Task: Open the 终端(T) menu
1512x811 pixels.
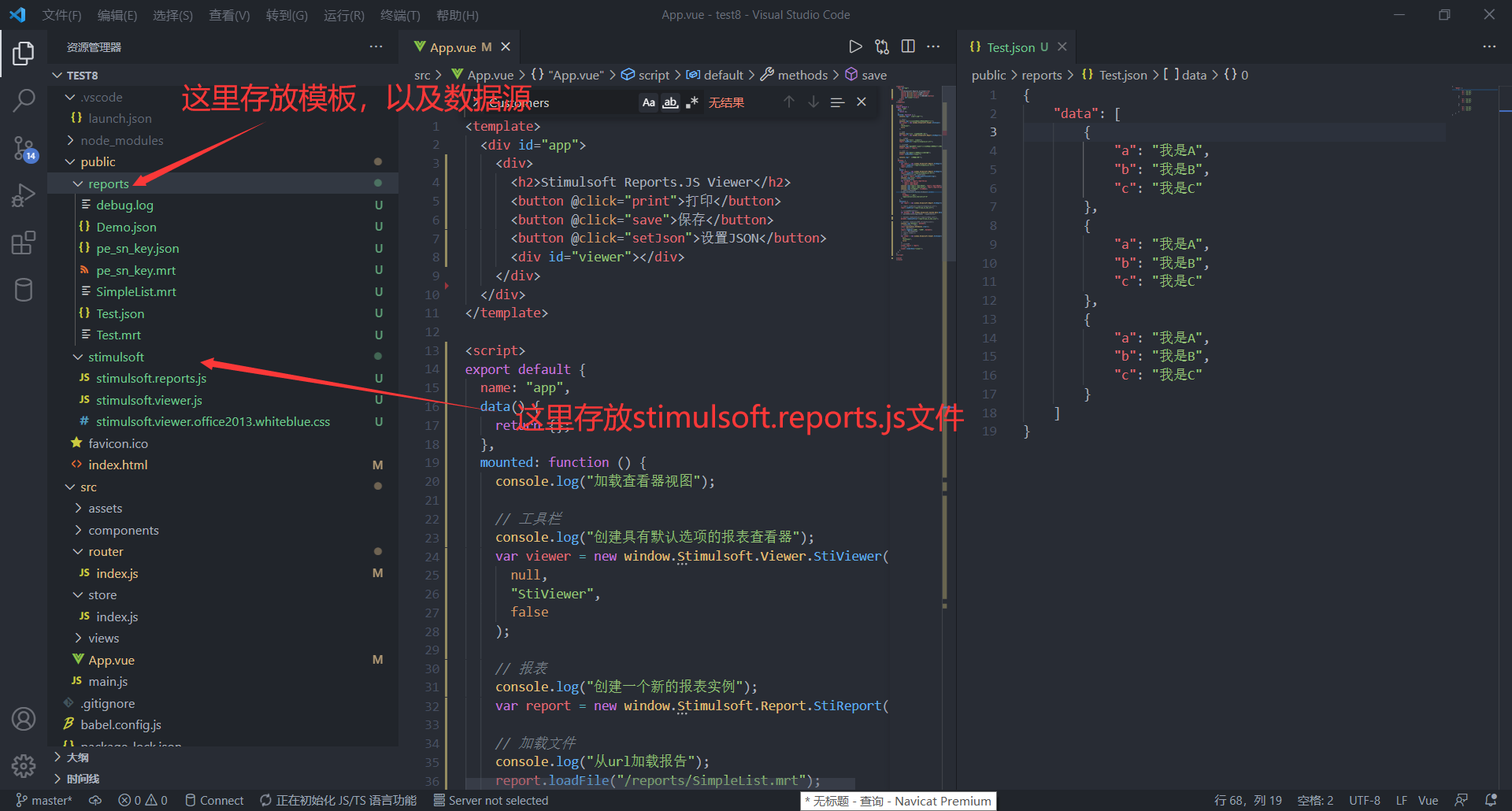Action: pos(400,14)
